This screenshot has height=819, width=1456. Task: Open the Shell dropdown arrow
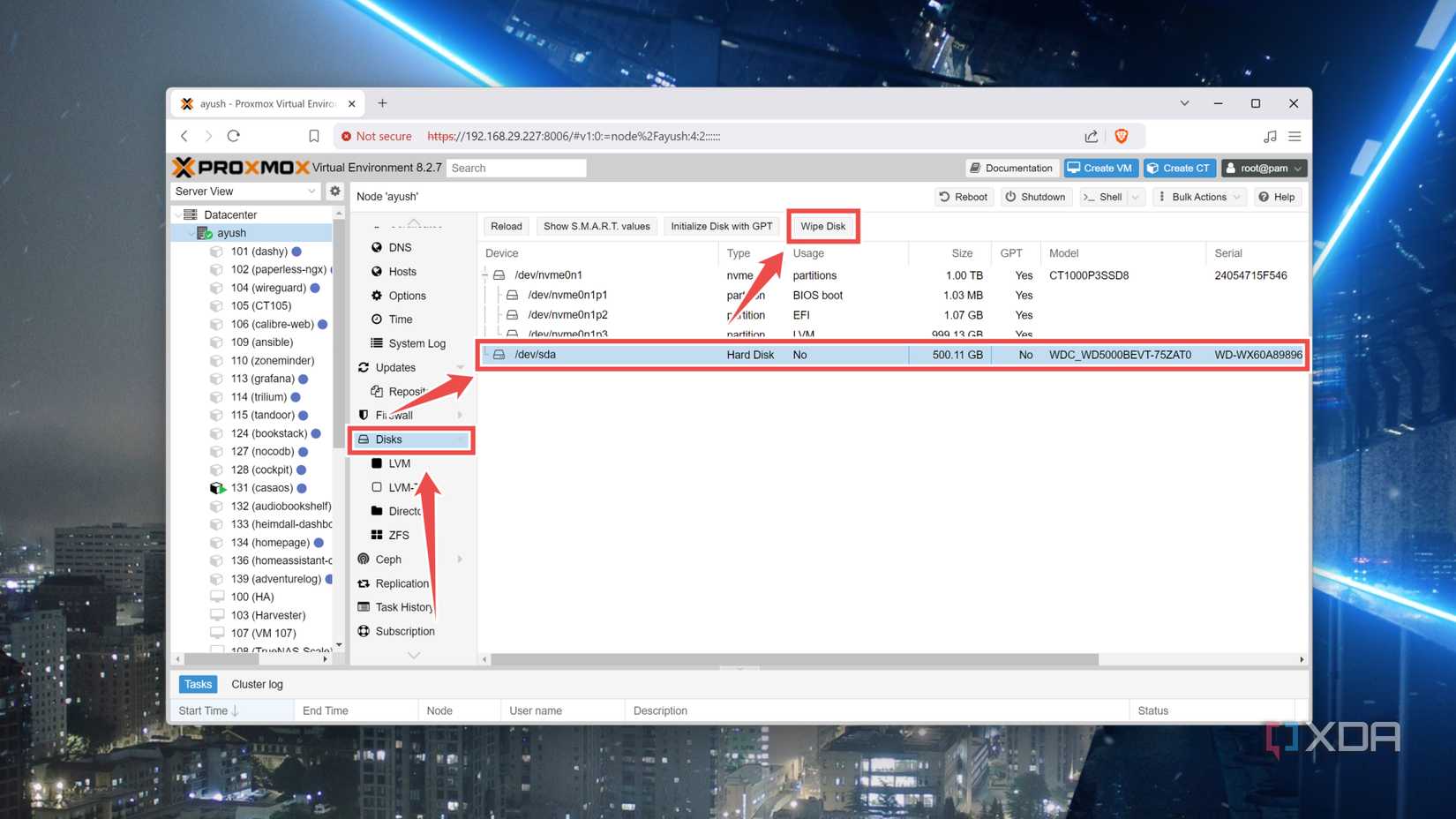coord(1136,197)
